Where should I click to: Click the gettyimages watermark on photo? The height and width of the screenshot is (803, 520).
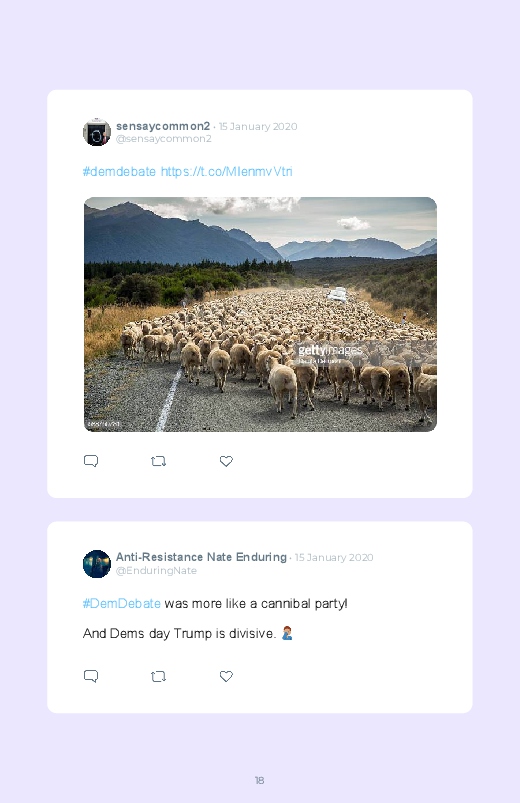[x=330, y=350]
